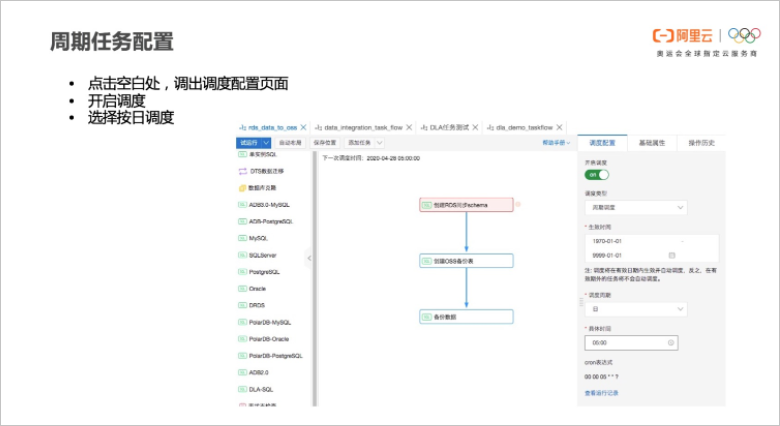Click the cron expression text 00 00 05
This screenshot has height=426, width=780.
(x=601, y=377)
